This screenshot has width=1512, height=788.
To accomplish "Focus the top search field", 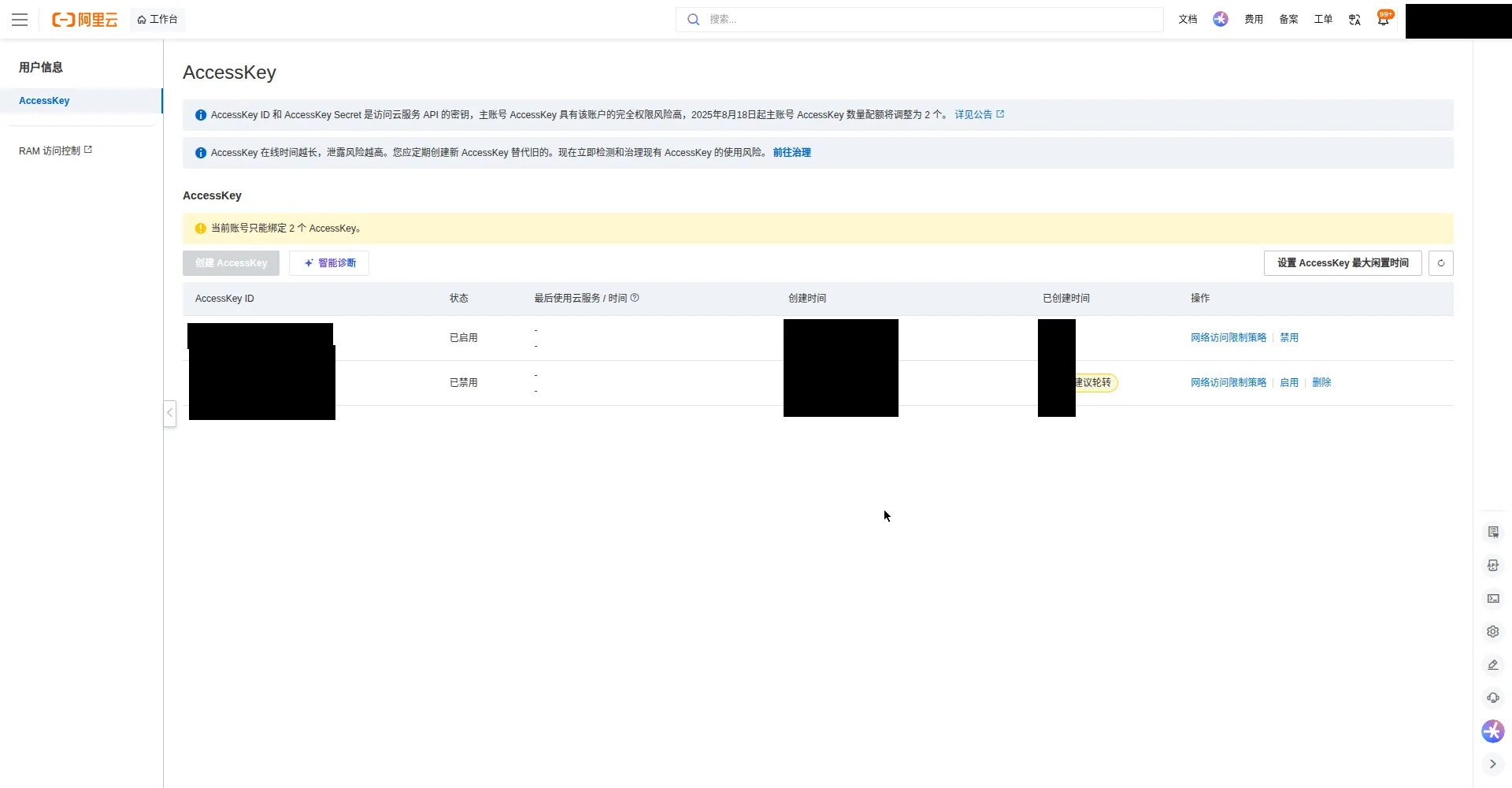I will (919, 20).
